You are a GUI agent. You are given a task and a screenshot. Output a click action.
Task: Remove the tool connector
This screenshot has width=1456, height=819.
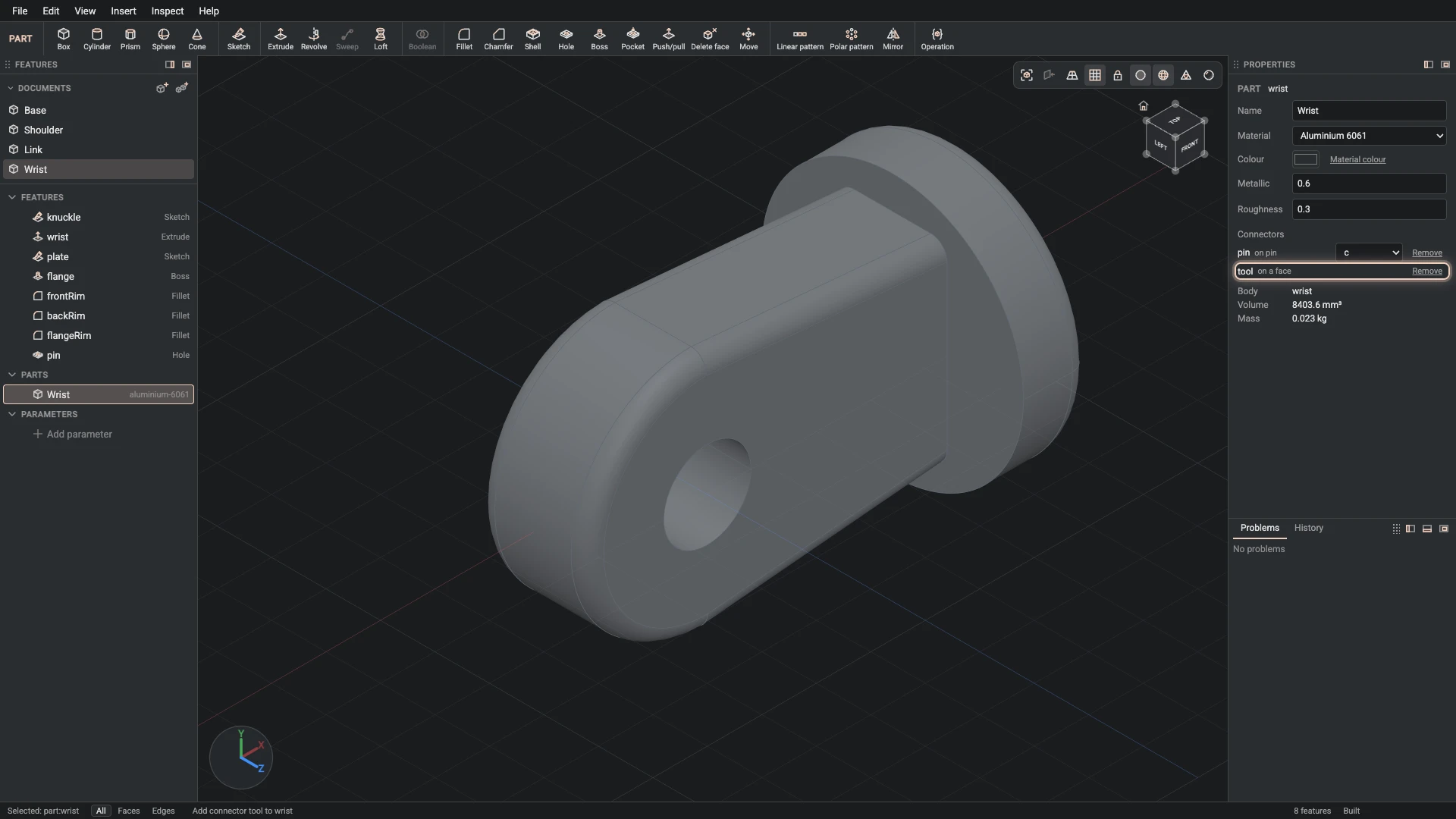pos(1427,271)
